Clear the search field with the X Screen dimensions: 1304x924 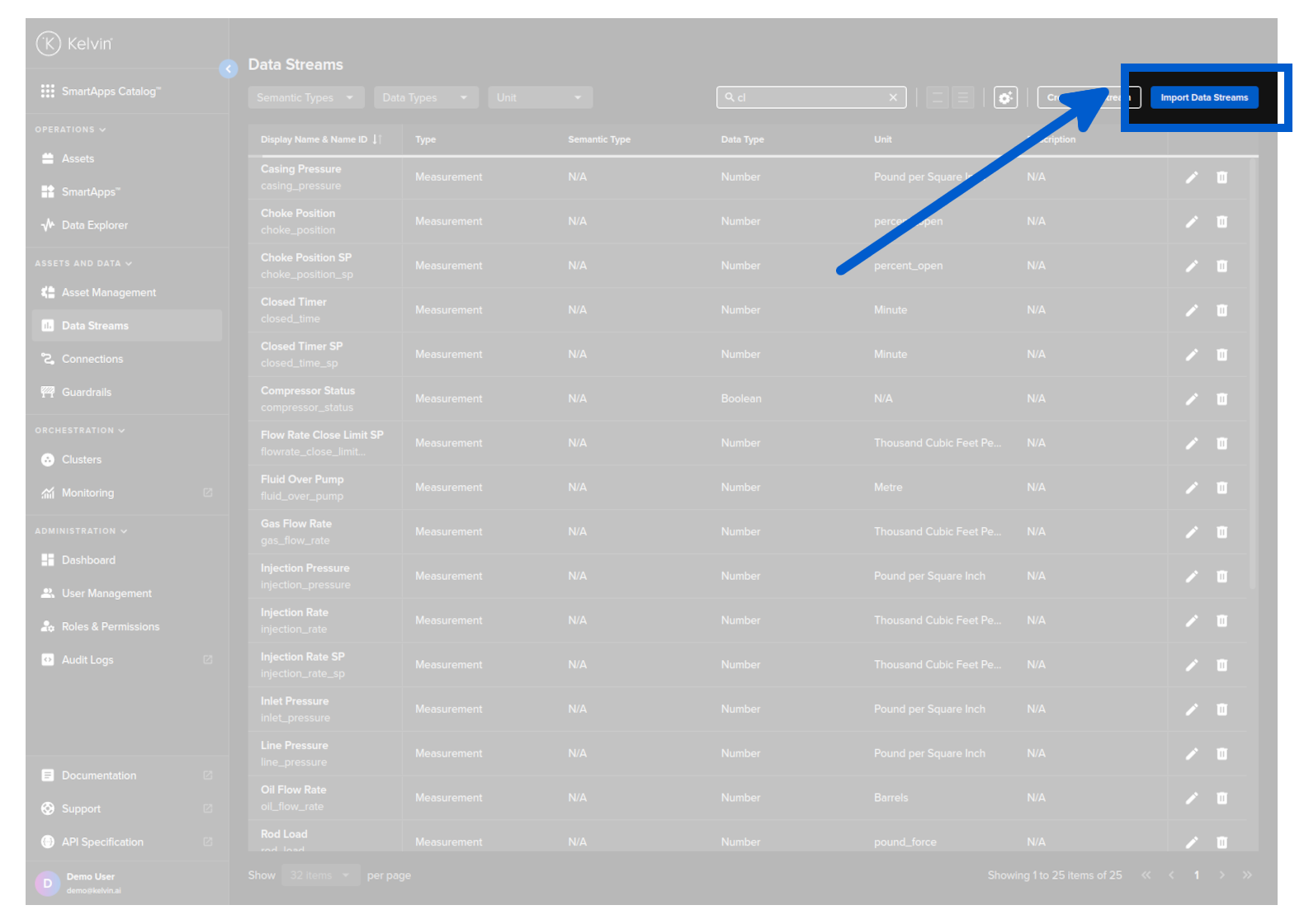(893, 97)
